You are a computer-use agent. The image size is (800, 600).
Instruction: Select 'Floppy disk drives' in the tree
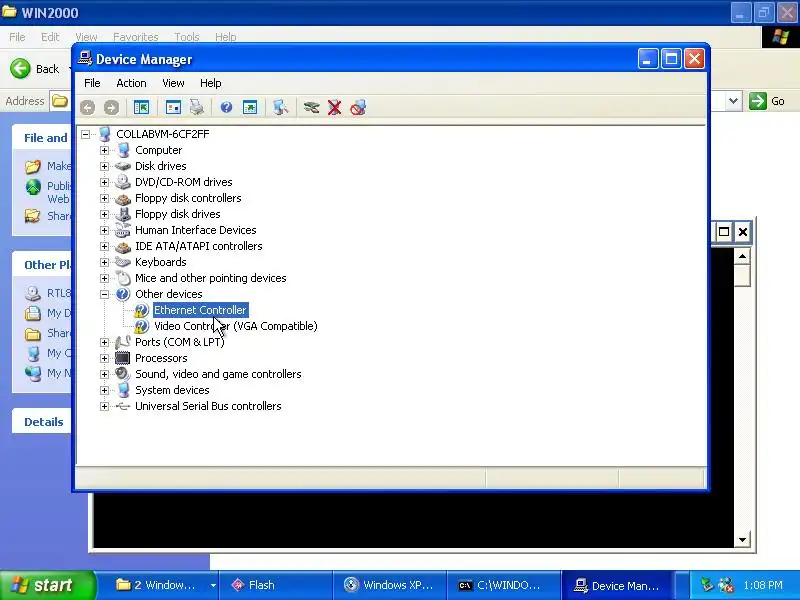point(178,214)
